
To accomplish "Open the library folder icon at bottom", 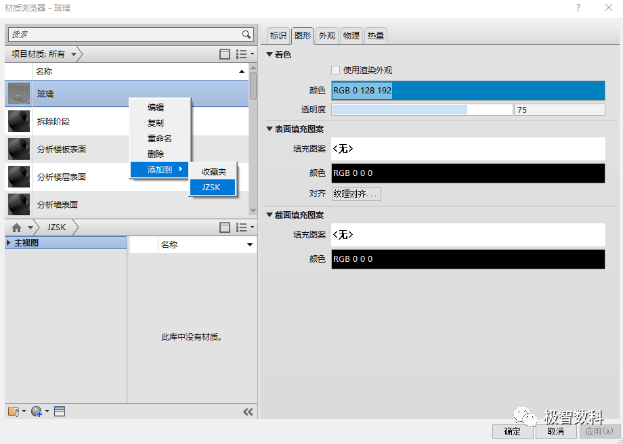I will coord(16,411).
